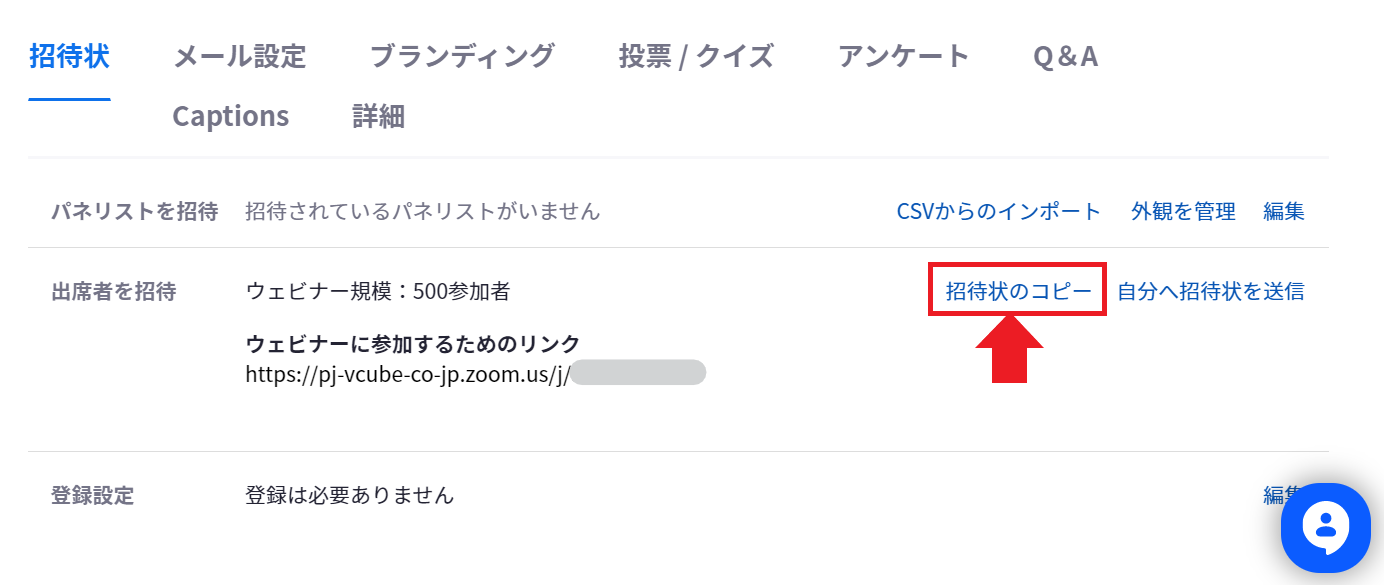Open the 外観を管理 link

[1183, 211]
